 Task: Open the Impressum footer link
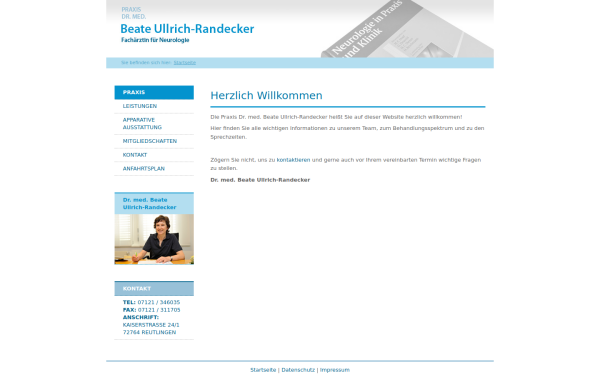tap(335, 370)
